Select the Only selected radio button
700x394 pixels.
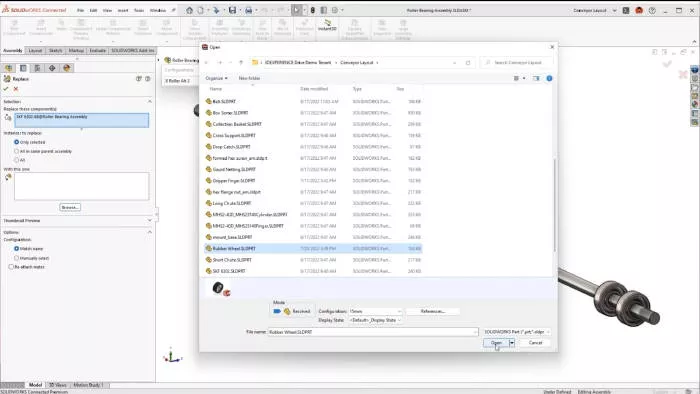click(x=17, y=142)
